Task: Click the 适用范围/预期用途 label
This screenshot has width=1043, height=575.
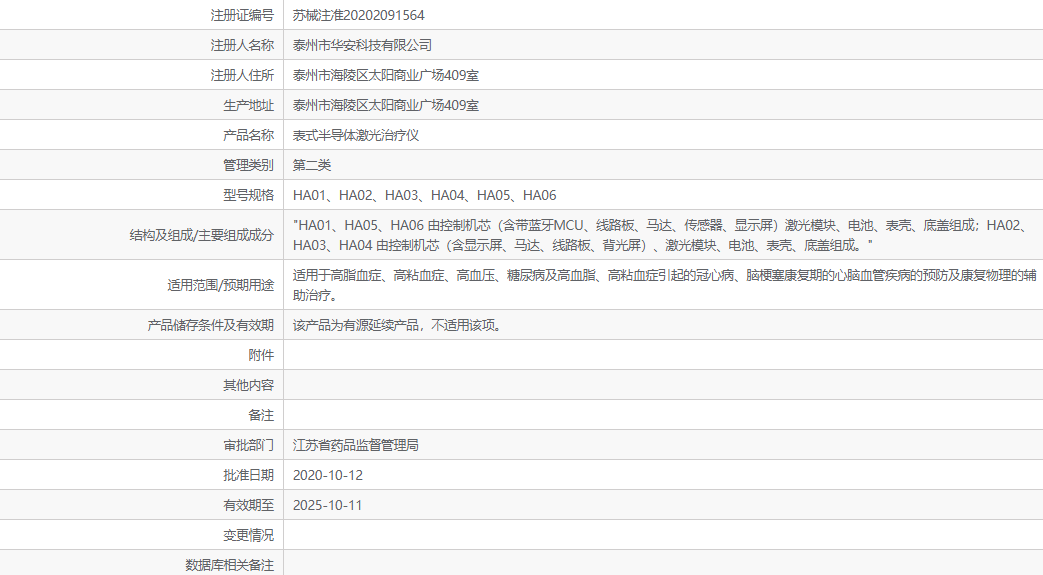Action: (220, 285)
